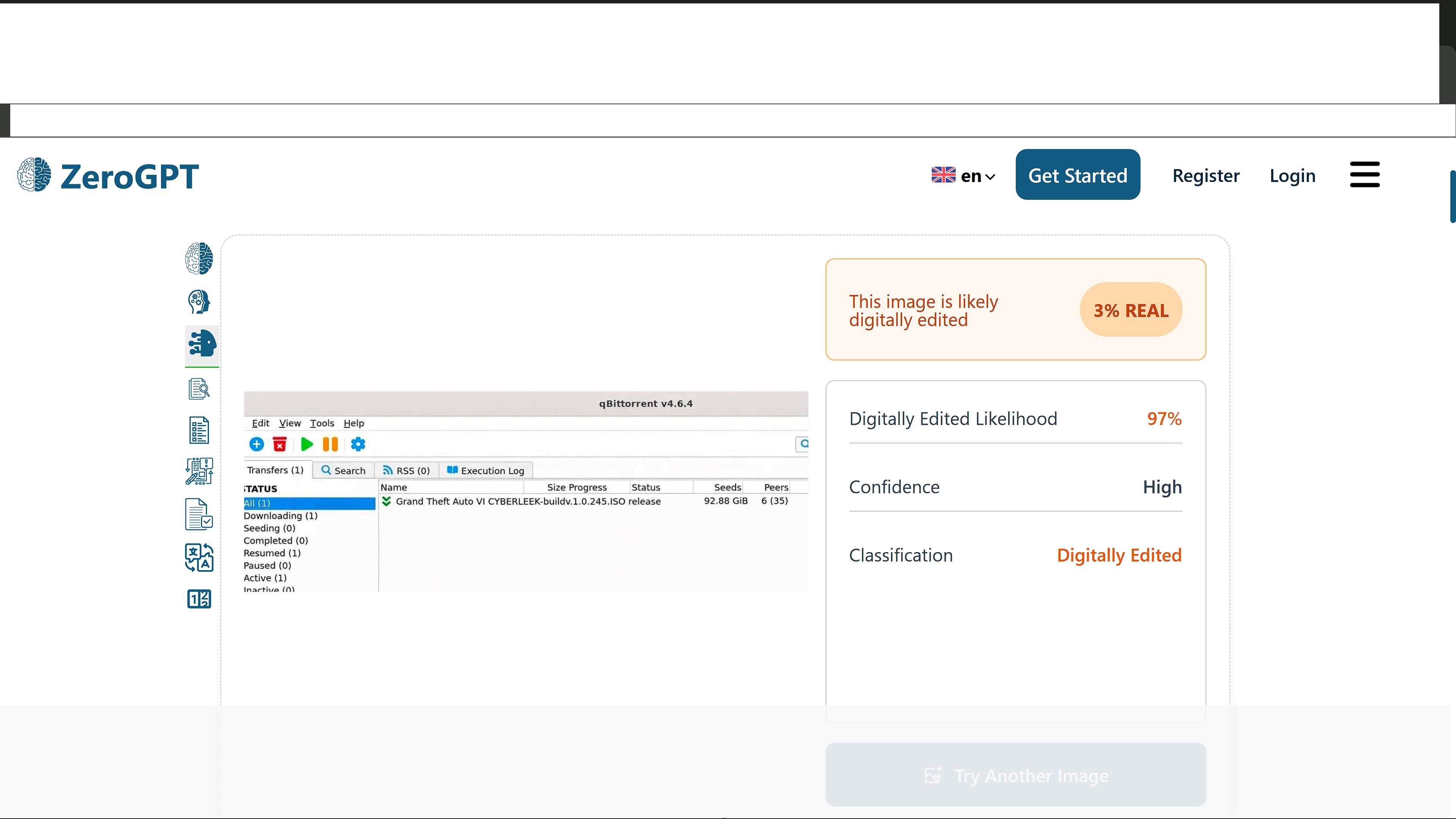
Task: Select the Active (1) filter
Action: tap(265, 577)
